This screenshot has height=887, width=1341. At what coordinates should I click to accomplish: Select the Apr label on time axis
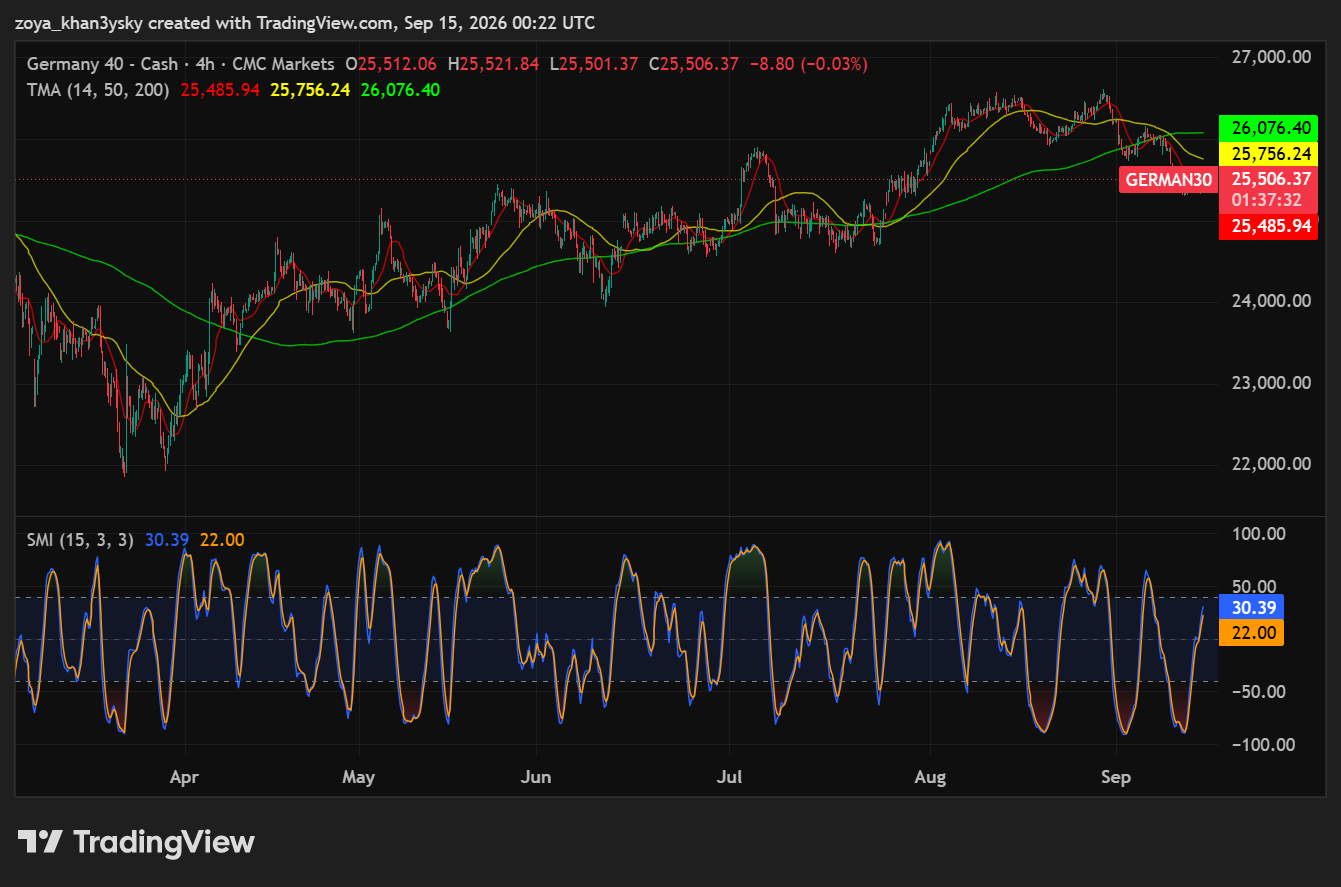[x=184, y=777]
